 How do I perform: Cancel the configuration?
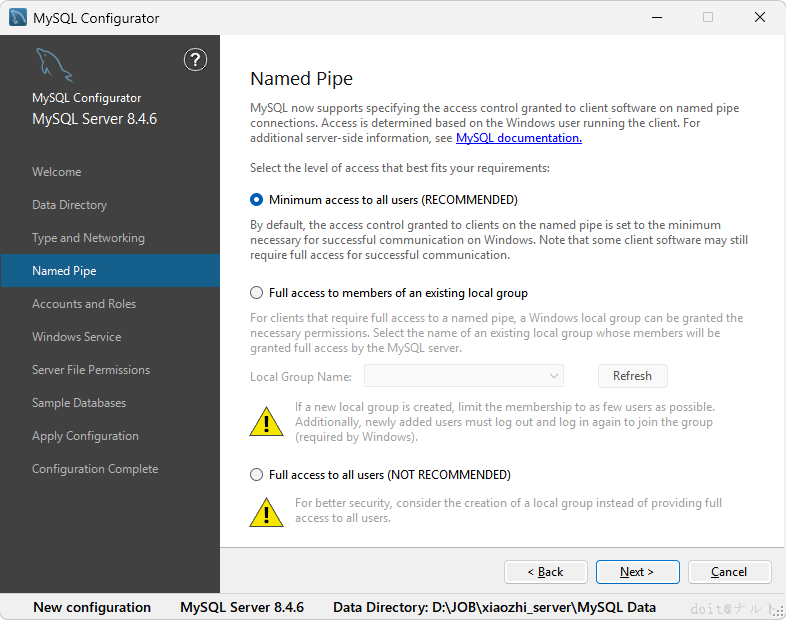click(x=729, y=572)
